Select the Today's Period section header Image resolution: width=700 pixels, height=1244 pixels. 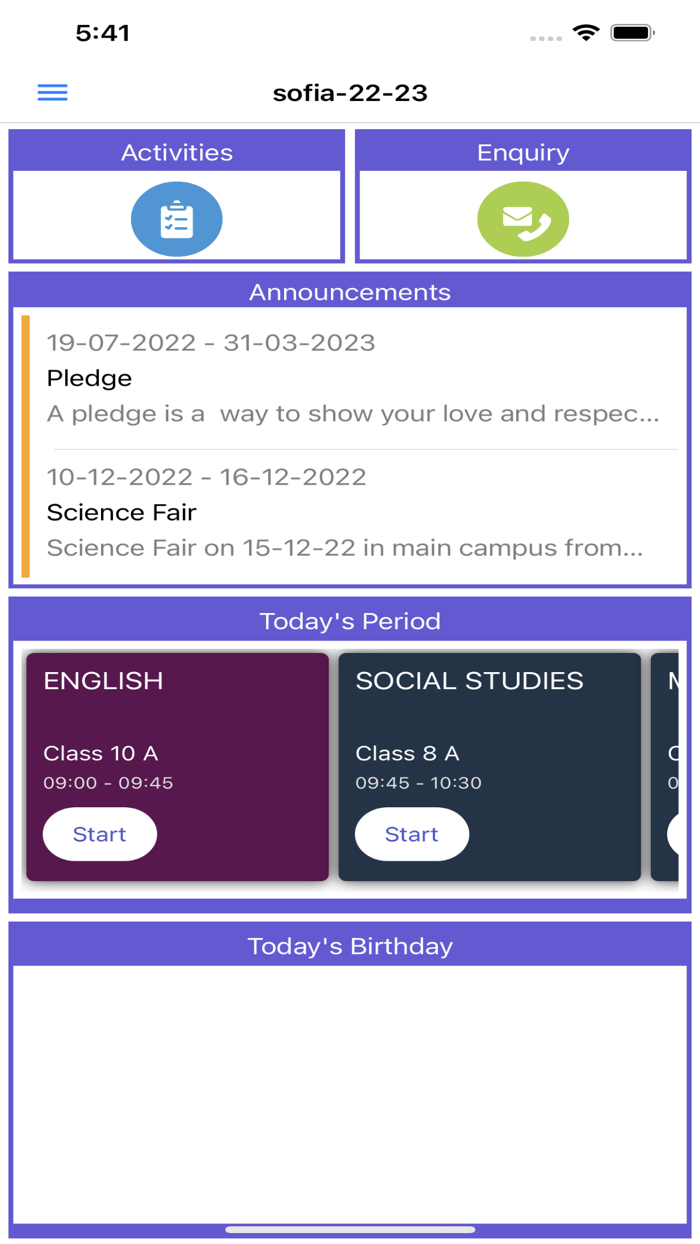pos(350,620)
